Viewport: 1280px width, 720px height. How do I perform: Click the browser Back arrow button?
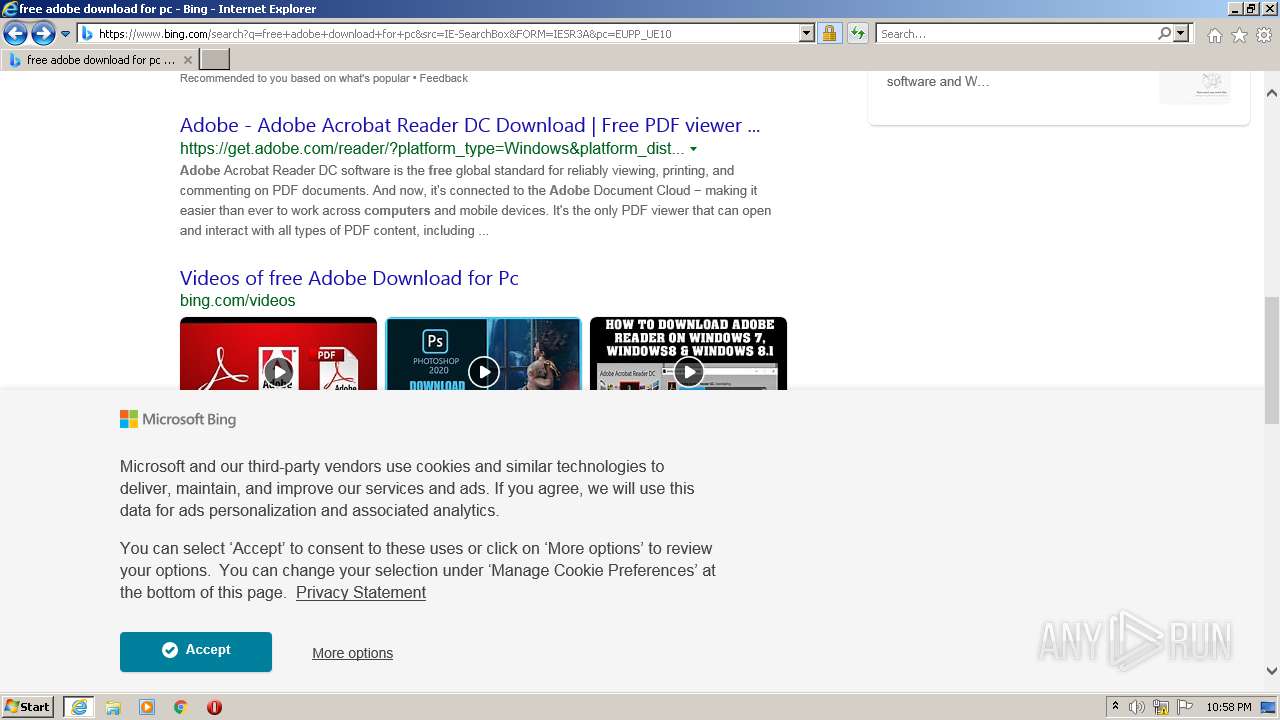tap(15, 34)
